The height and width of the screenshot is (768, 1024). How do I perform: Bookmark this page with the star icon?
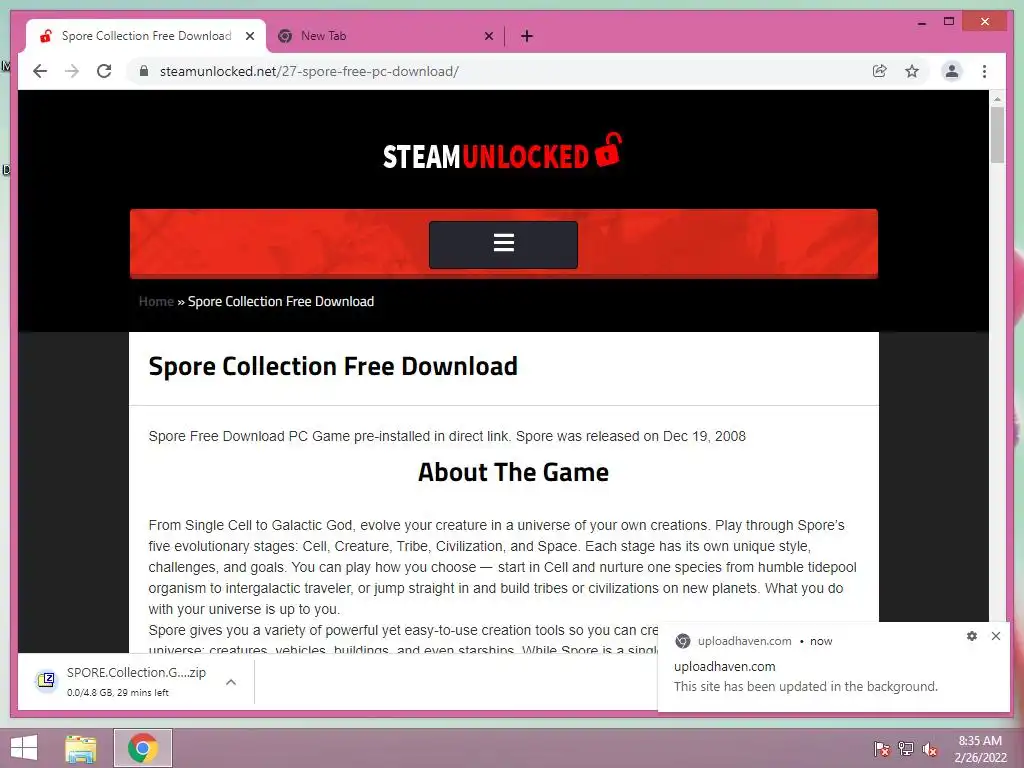(x=912, y=71)
